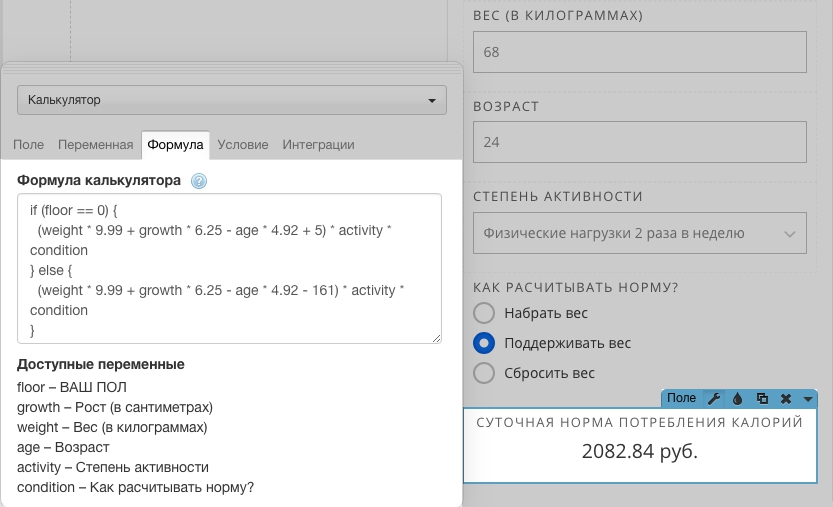This screenshot has height=507, width=833.
Task: Expand the field toolbar's dropdown arrow
Action: coord(808,399)
